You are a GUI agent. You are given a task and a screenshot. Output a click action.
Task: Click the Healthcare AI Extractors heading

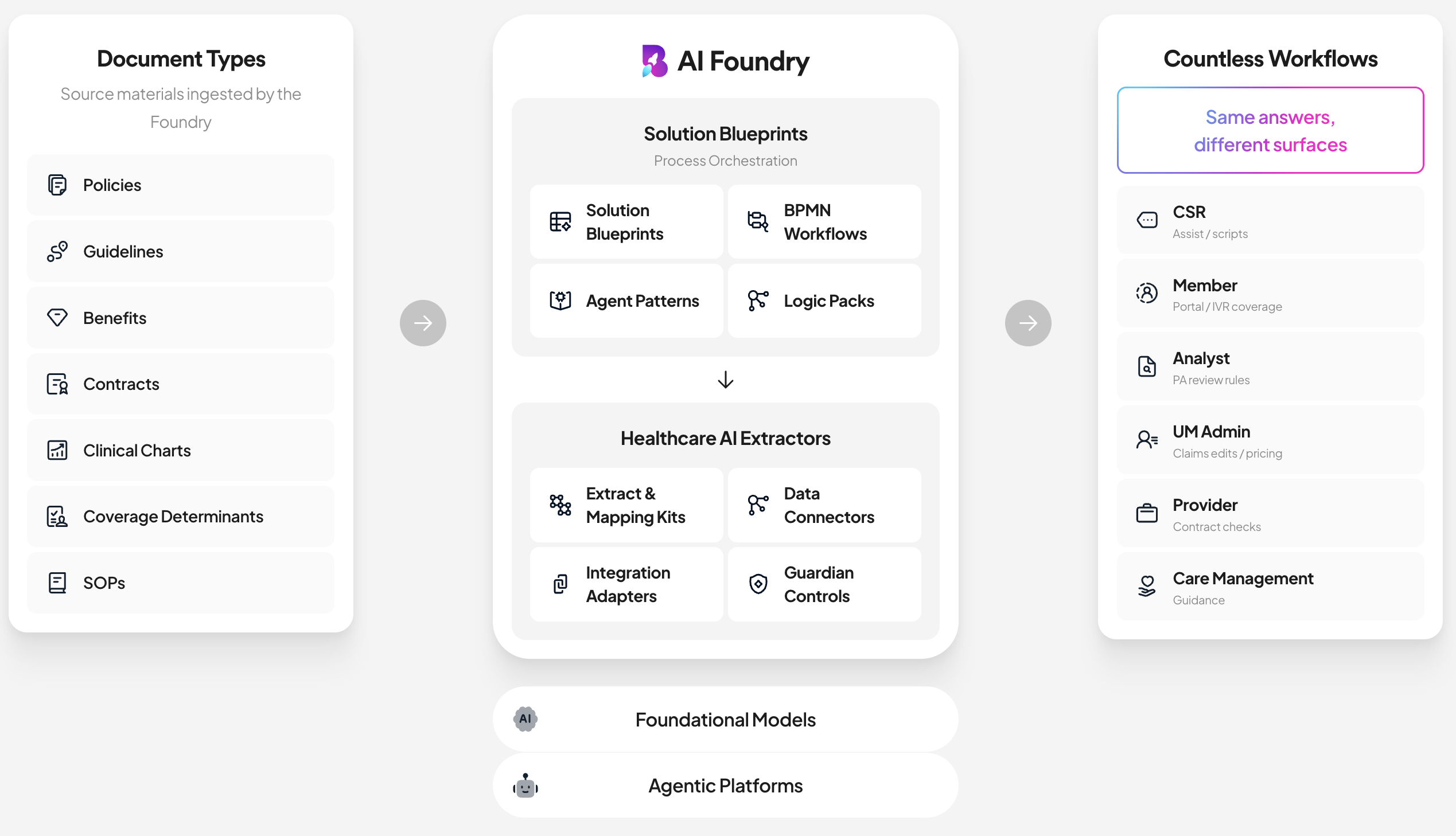click(x=725, y=438)
